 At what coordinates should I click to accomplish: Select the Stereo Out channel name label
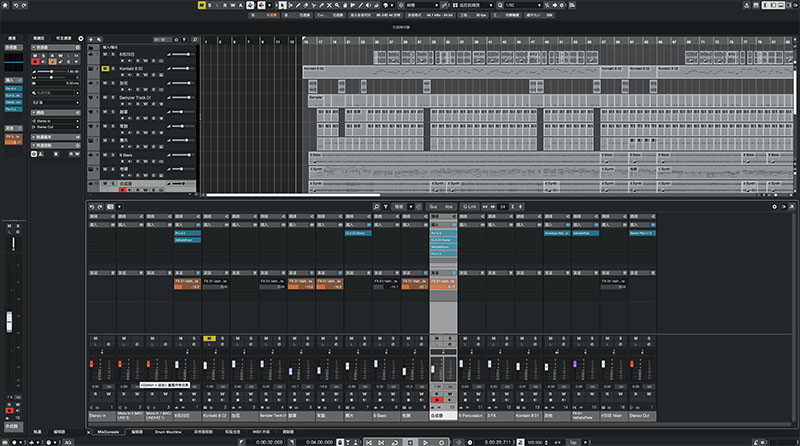coord(642,416)
